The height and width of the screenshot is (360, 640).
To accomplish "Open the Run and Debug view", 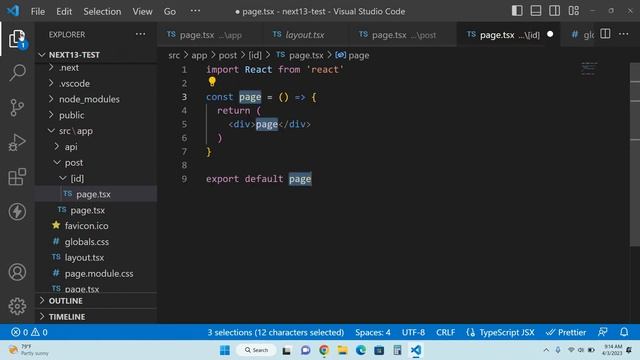I will 17,142.
